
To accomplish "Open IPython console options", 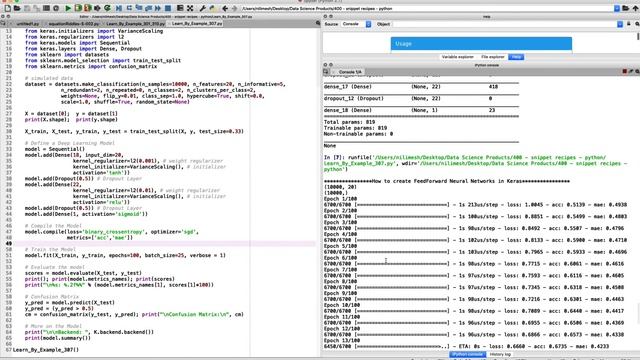I will tap(637, 71).
